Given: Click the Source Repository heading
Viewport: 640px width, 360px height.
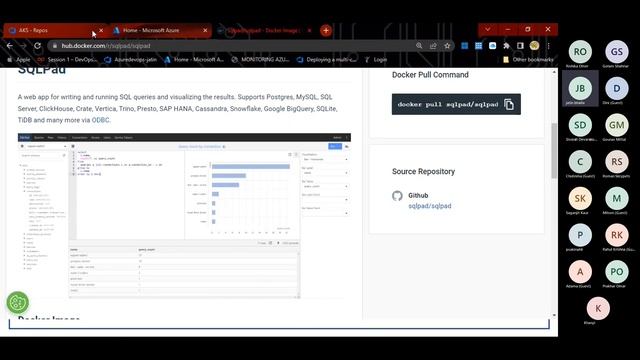Looking at the screenshot, I should (423, 171).
